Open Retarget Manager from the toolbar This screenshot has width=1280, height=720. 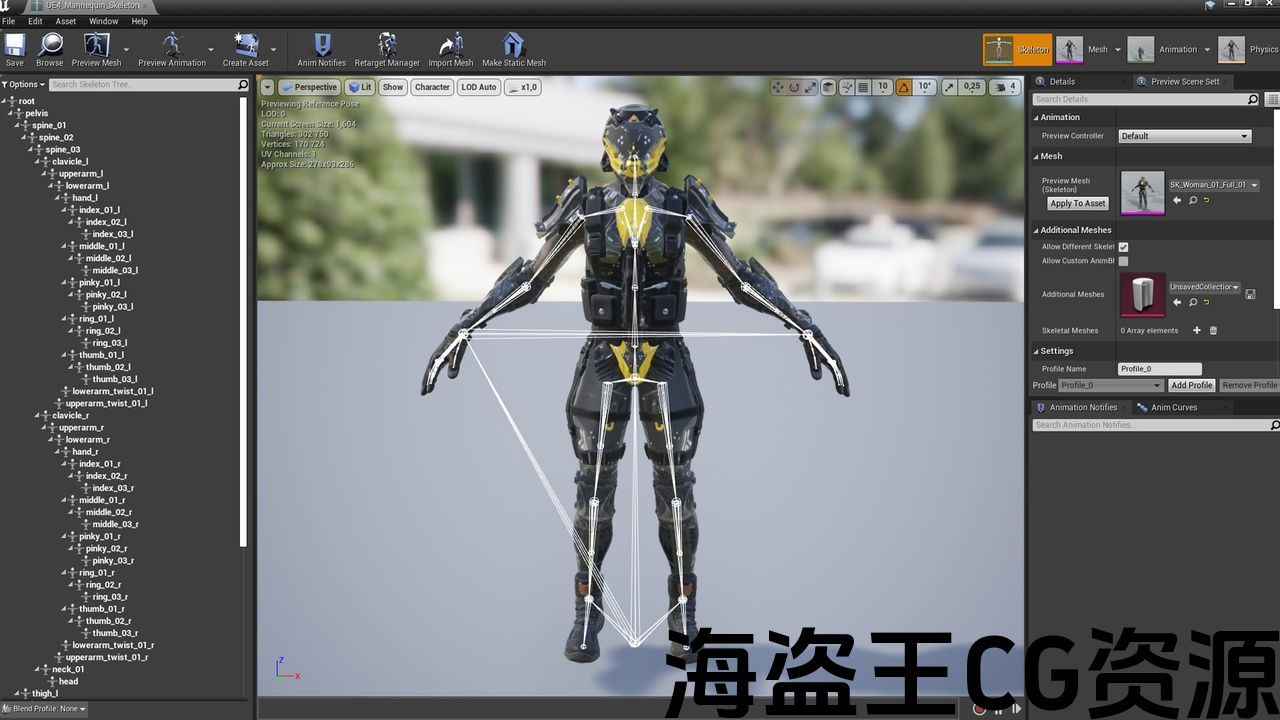(387, 49)
